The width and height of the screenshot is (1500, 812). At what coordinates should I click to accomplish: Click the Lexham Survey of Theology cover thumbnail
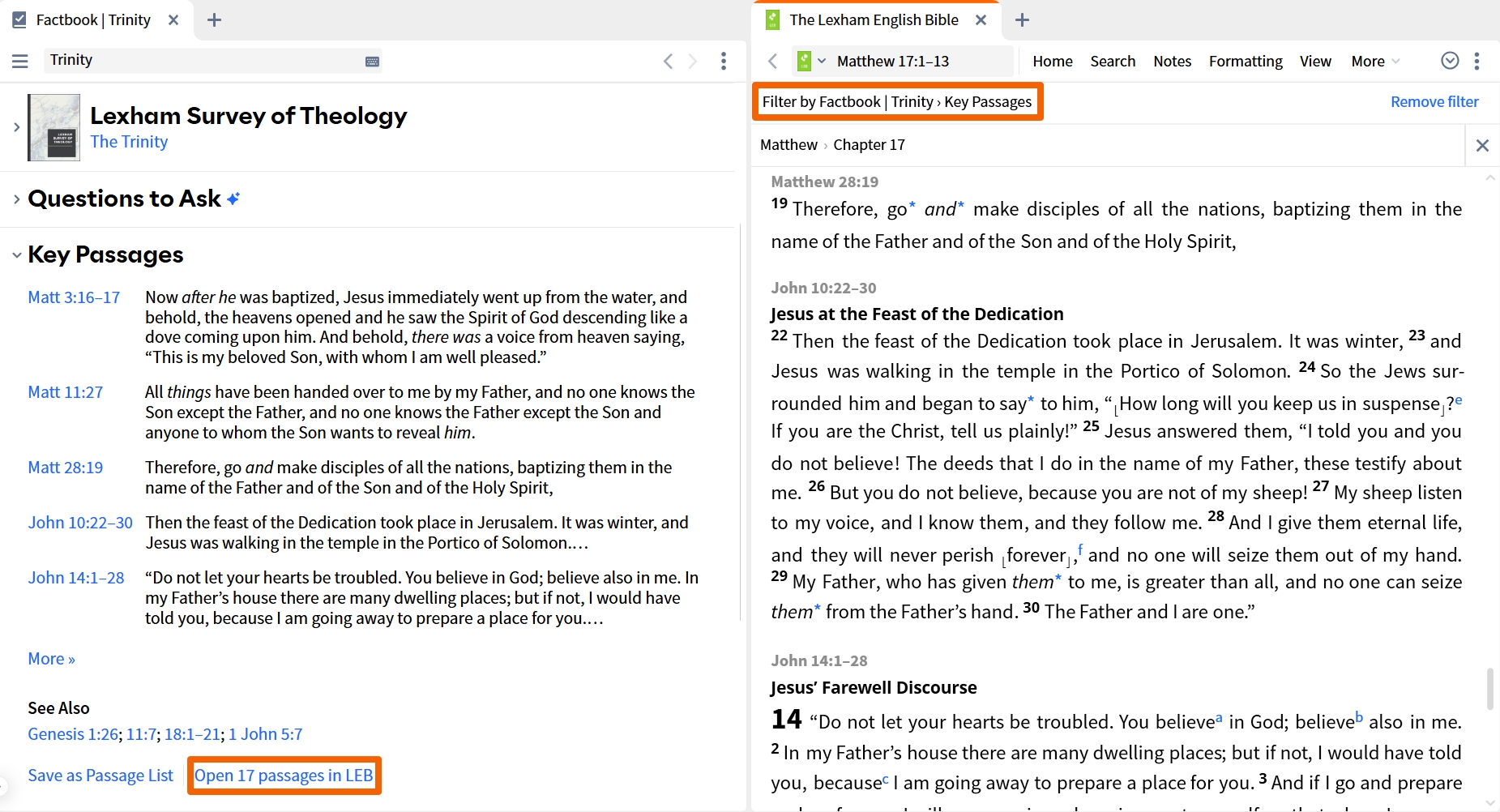pos(53,127)
